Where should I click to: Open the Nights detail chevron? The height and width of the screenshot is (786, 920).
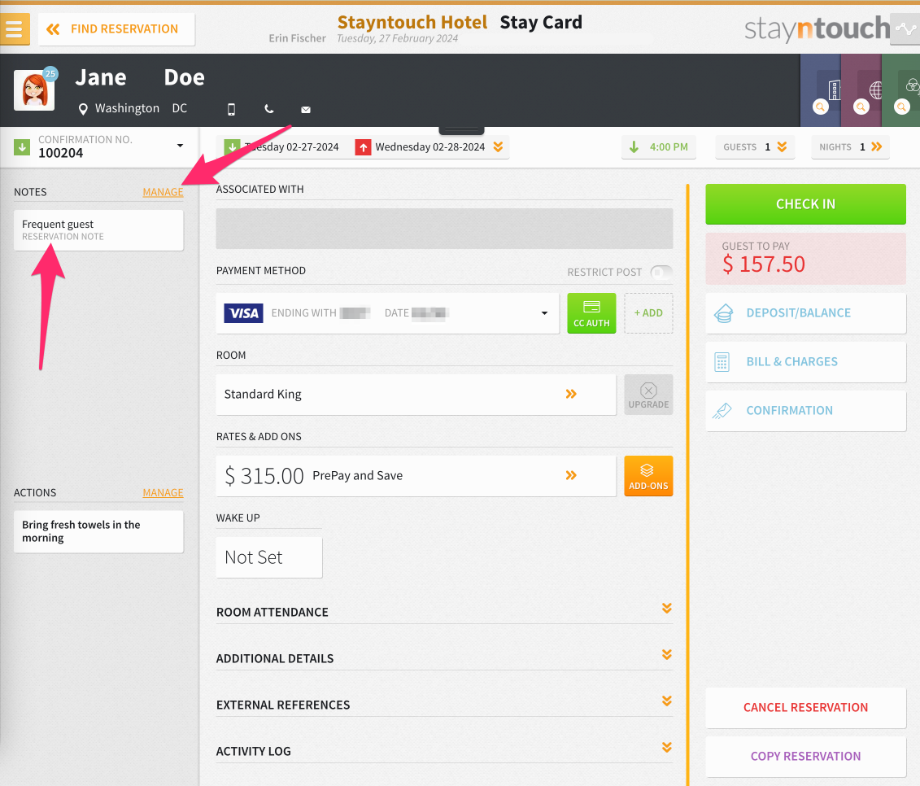[x=877, y=147]
